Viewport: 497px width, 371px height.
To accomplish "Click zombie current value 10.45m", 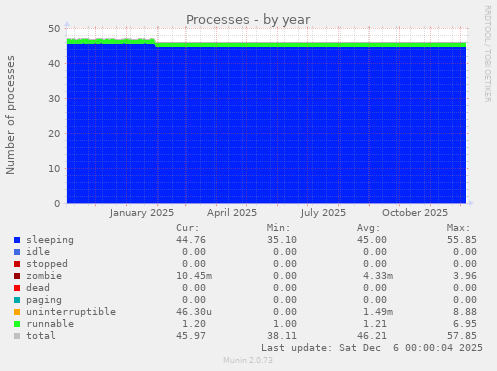I will point(194,276).
